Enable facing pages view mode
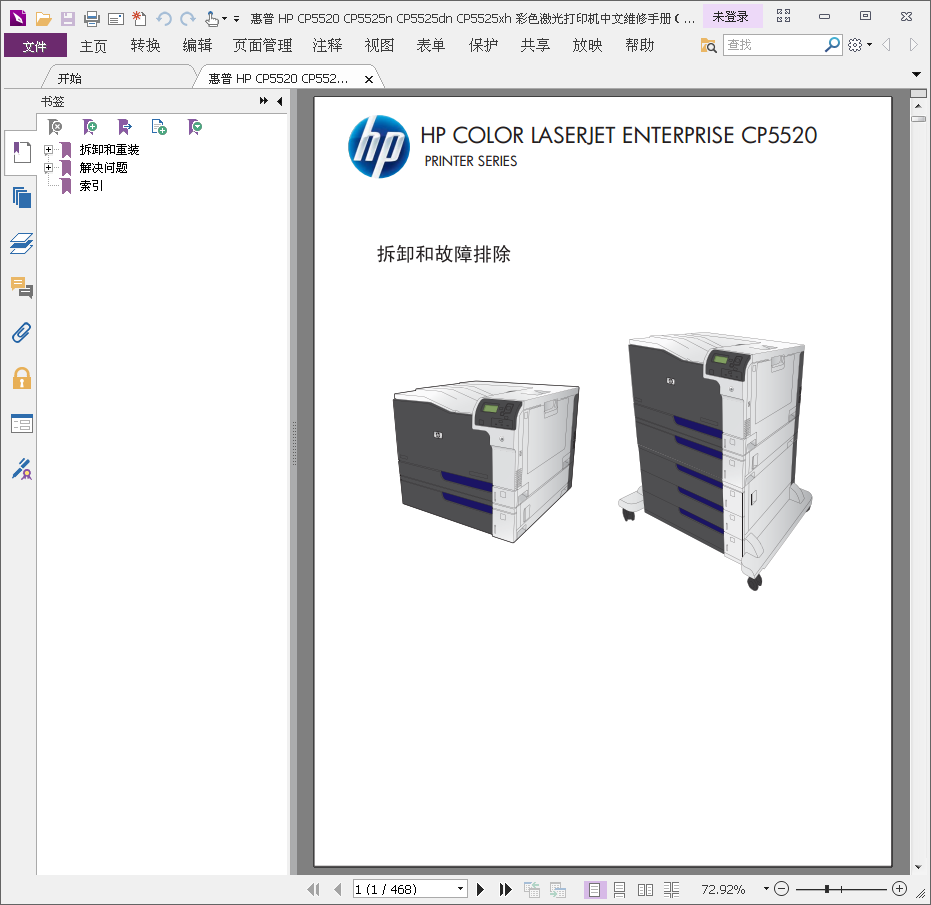Screen dimensions: 931x905 click(645, 890)
